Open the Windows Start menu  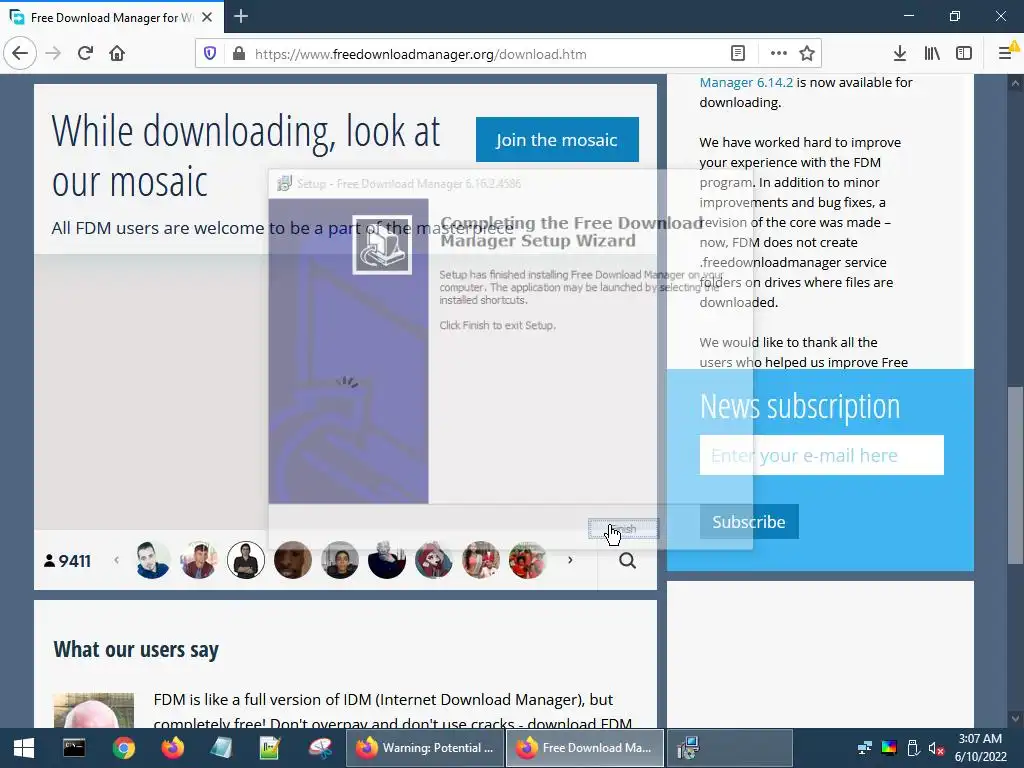point(24,748)
